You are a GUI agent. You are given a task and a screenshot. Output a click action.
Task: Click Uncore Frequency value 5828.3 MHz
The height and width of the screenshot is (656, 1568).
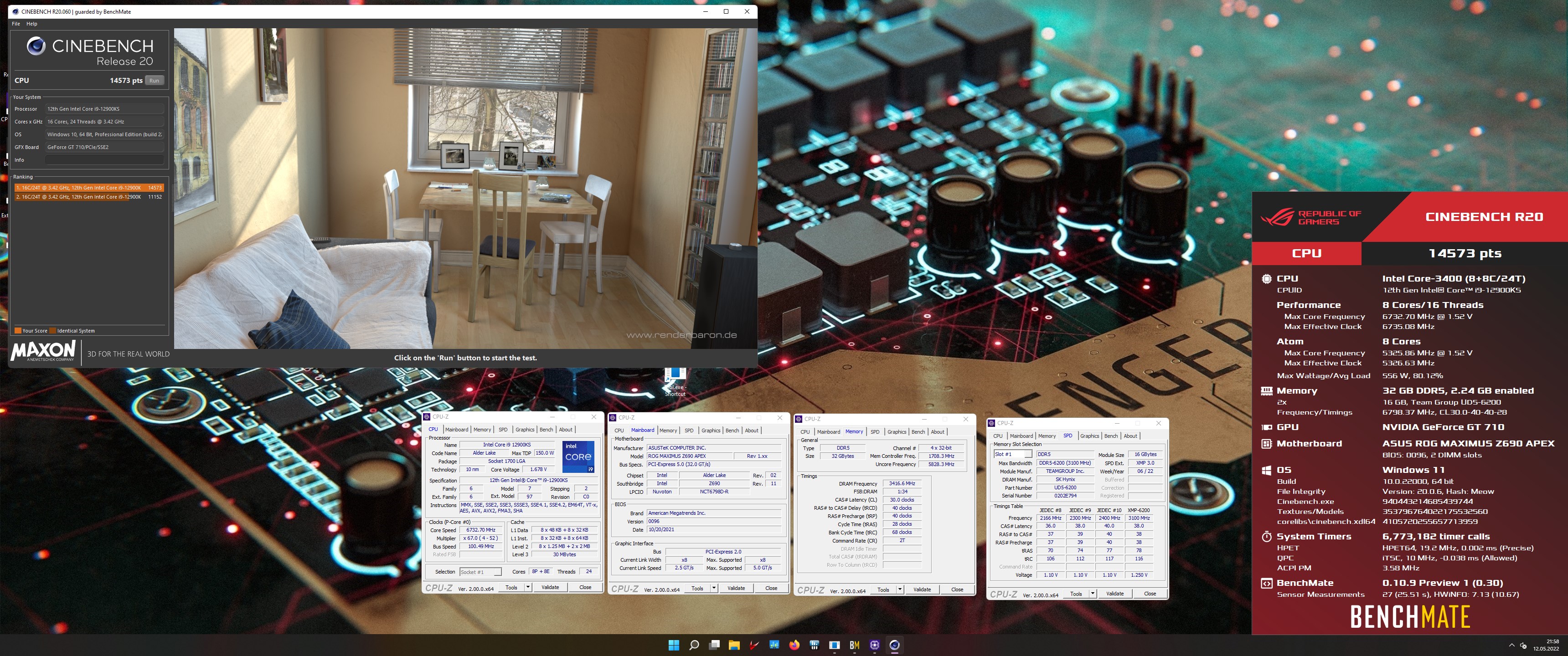click(941, 464)
